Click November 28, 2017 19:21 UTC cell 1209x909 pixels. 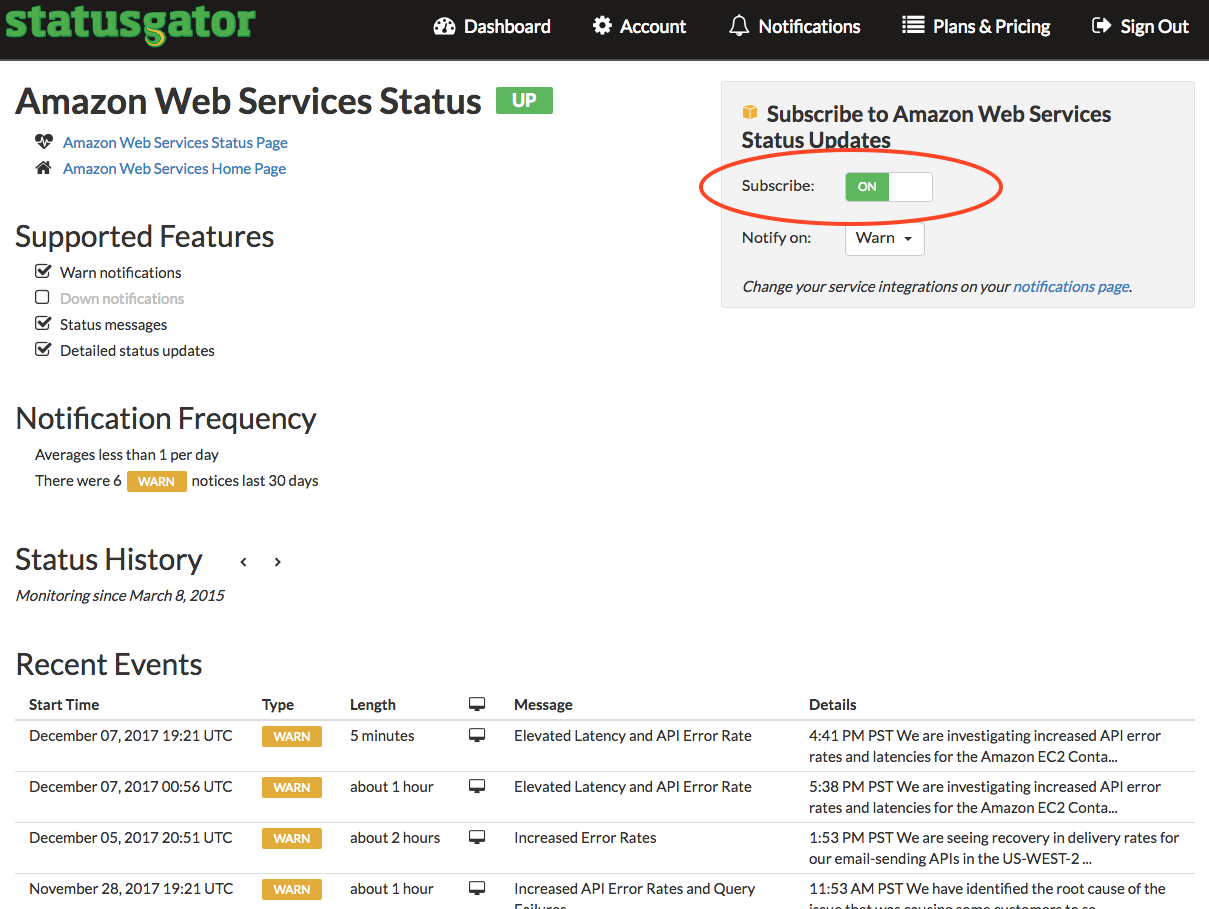click(x=131, y=888)
